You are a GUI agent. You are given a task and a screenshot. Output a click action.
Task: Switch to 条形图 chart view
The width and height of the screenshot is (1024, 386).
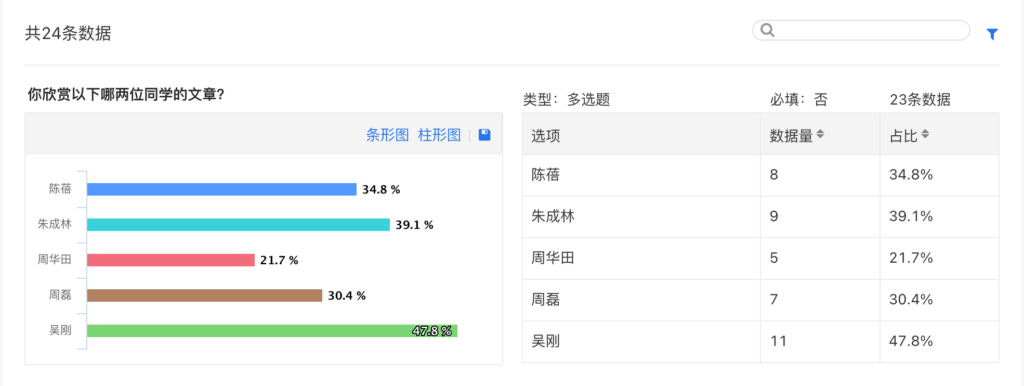point(387,135)
